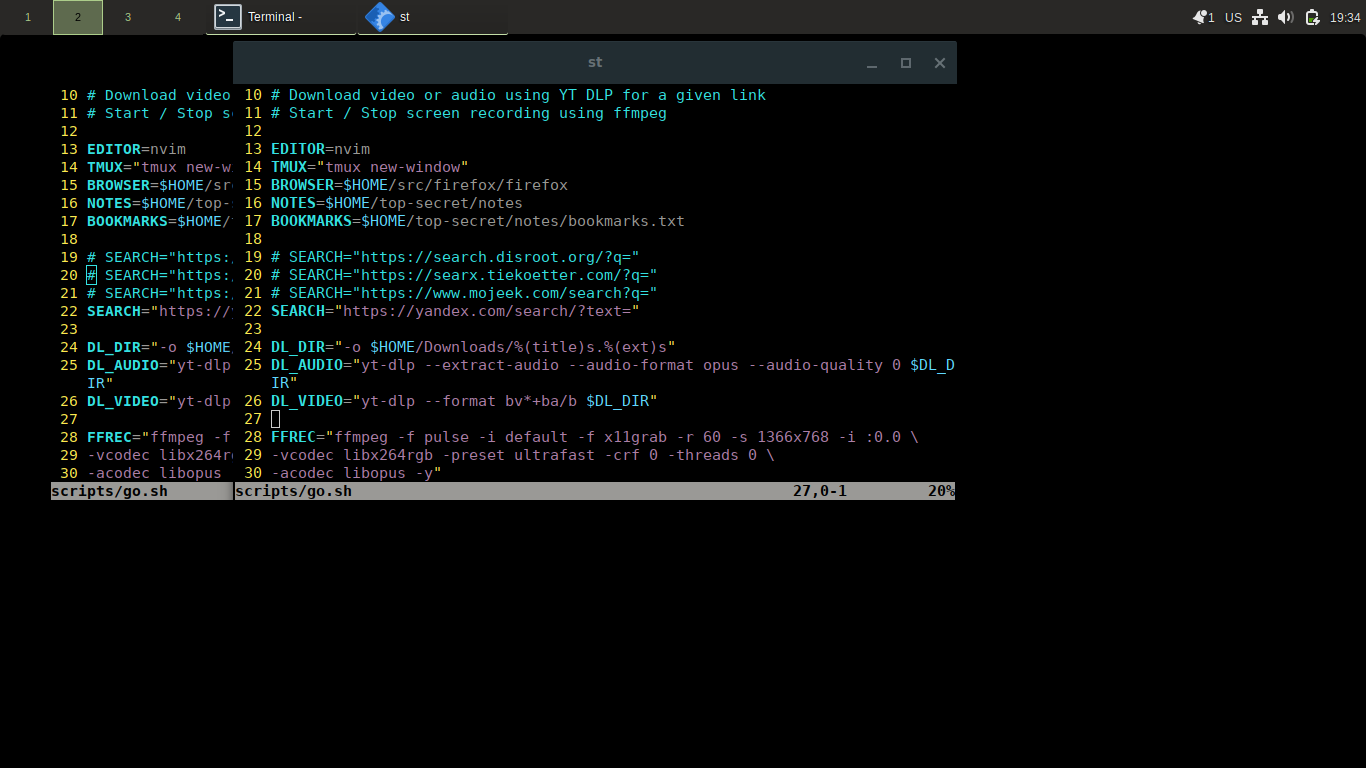
Task: Click the US keyboard layout indicator
Action: tap(1233, 17)
